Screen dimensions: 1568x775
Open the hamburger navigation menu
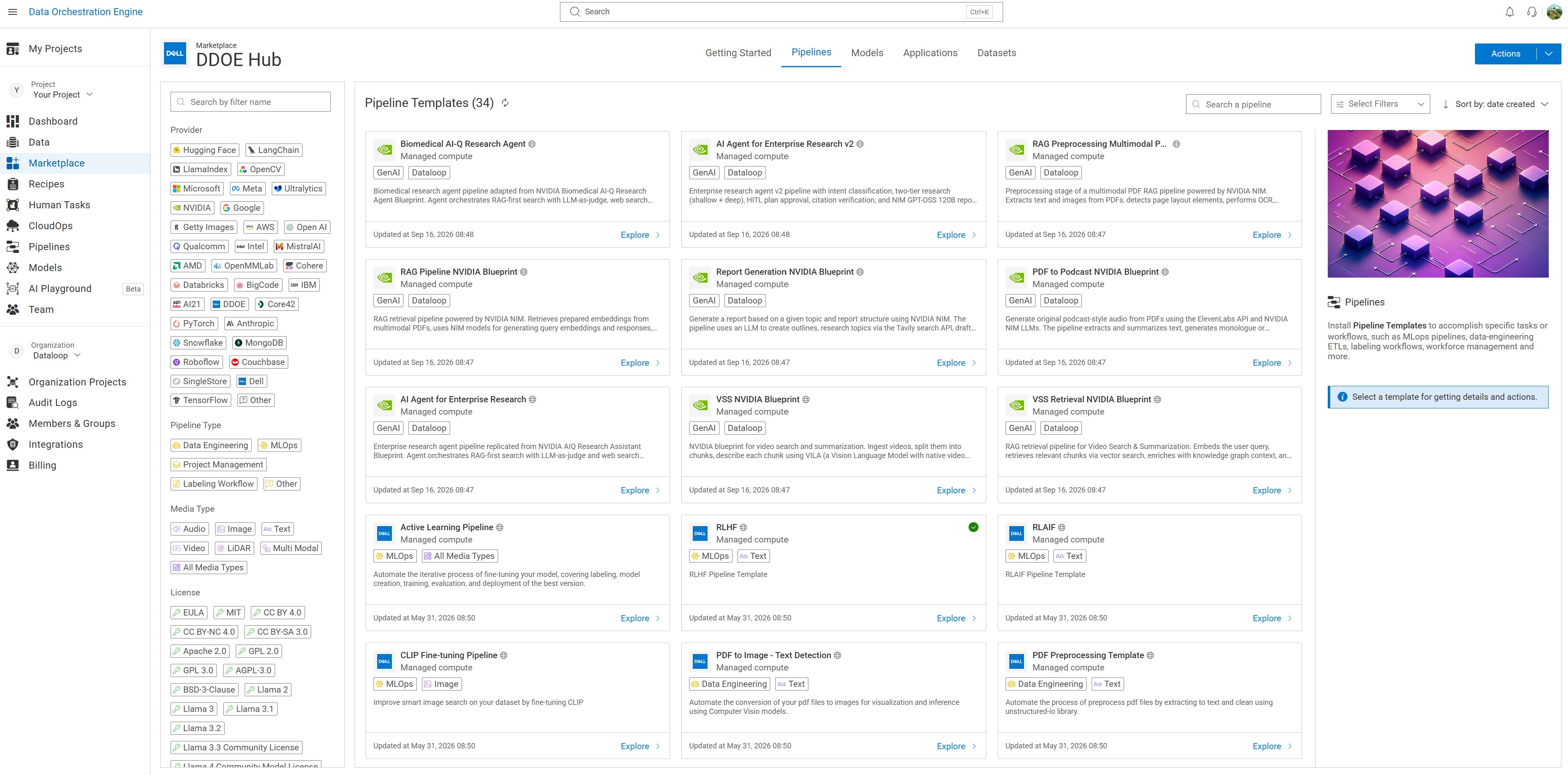pyautogui.click(x=12, y=11)
